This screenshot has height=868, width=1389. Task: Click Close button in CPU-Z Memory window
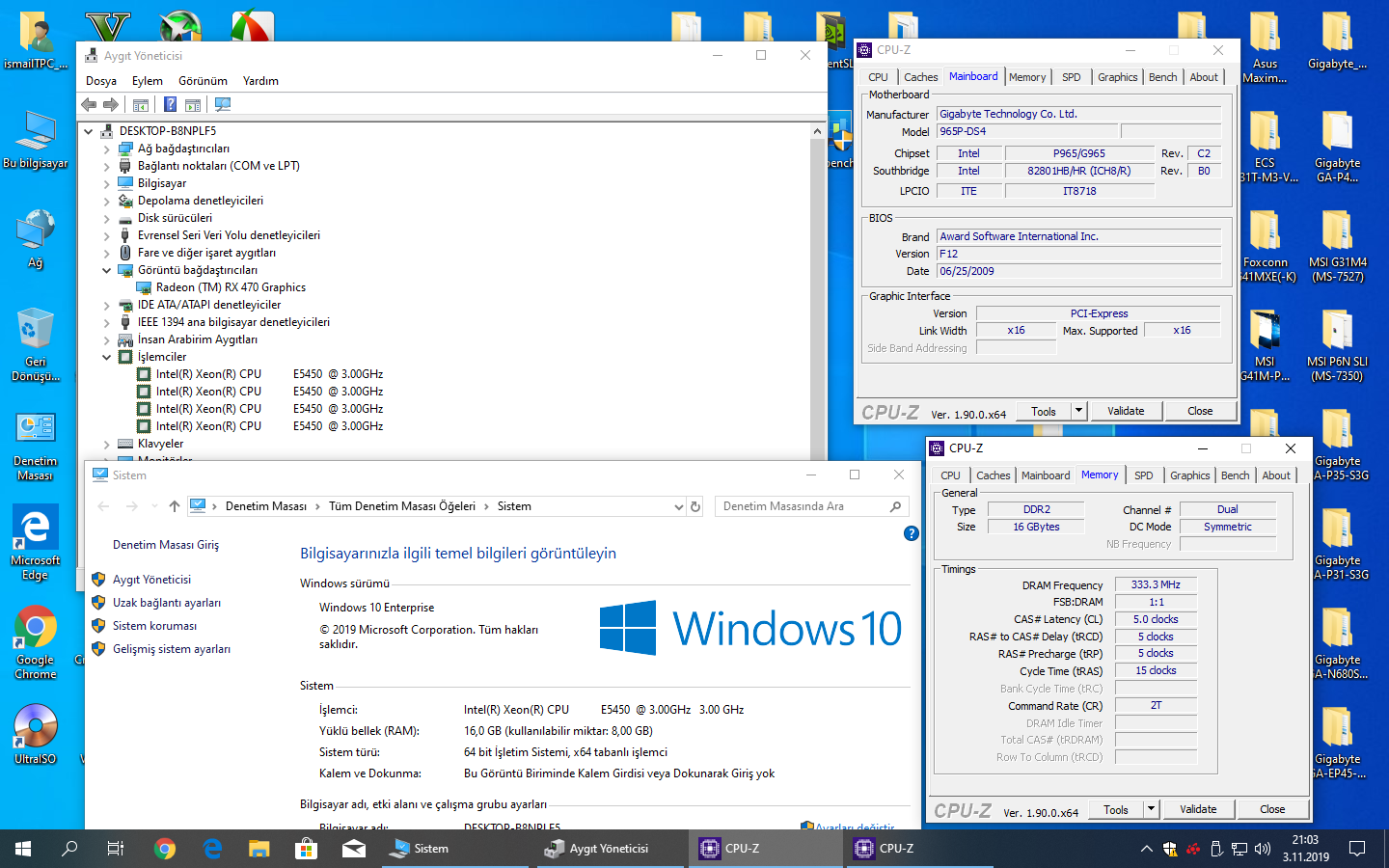pos(1272,809)
